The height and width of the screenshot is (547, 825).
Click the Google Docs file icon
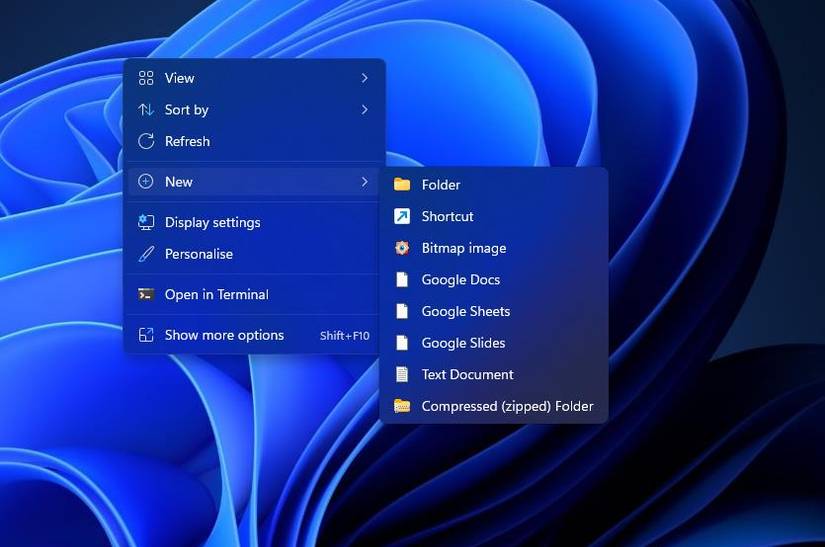click(x=402, y=279)
